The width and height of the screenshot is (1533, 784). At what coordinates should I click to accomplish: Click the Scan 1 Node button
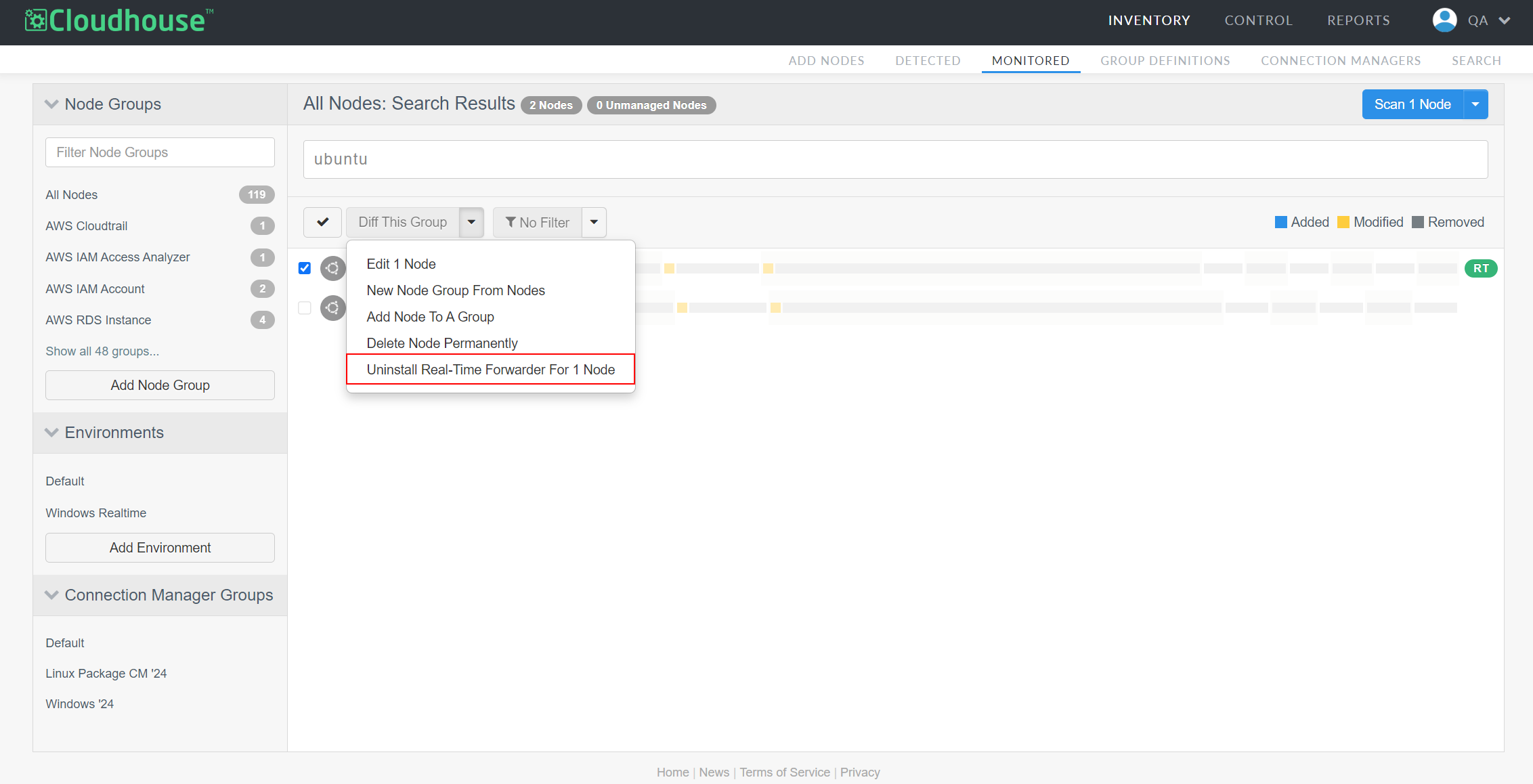click(1412, 104)
